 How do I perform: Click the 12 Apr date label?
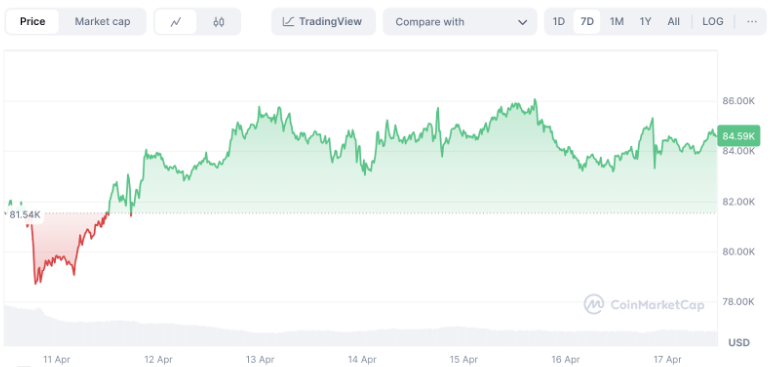(158, 359)
